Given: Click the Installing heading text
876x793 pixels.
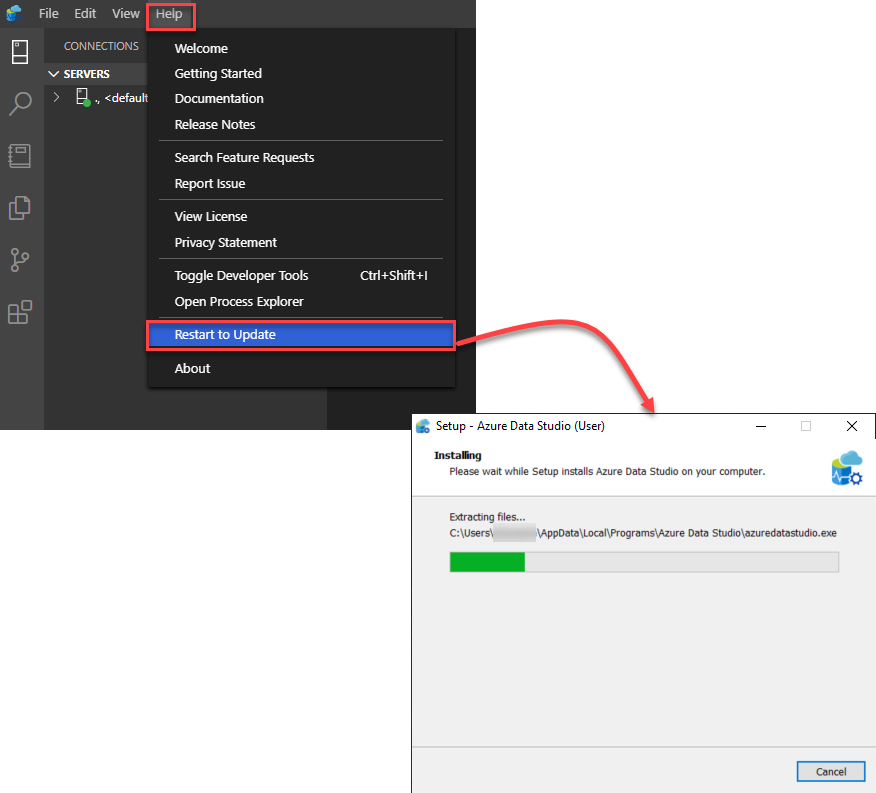Looking at the screenshot, I should [458, 455].
